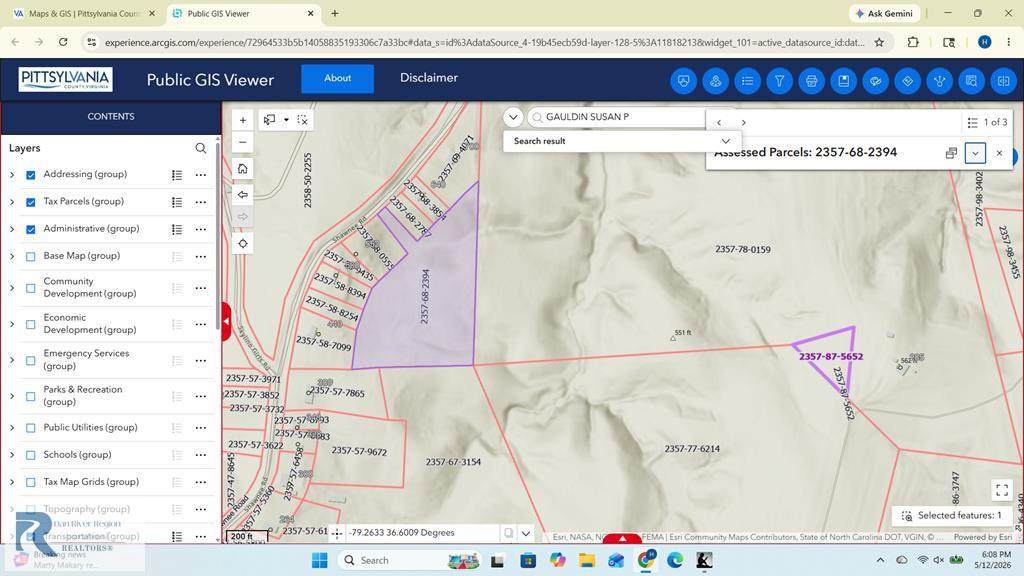The height and width of the screenshot is (576, 1024).
Task: Collapse the Assessed Parcels popup content
Action: [975, 153]
